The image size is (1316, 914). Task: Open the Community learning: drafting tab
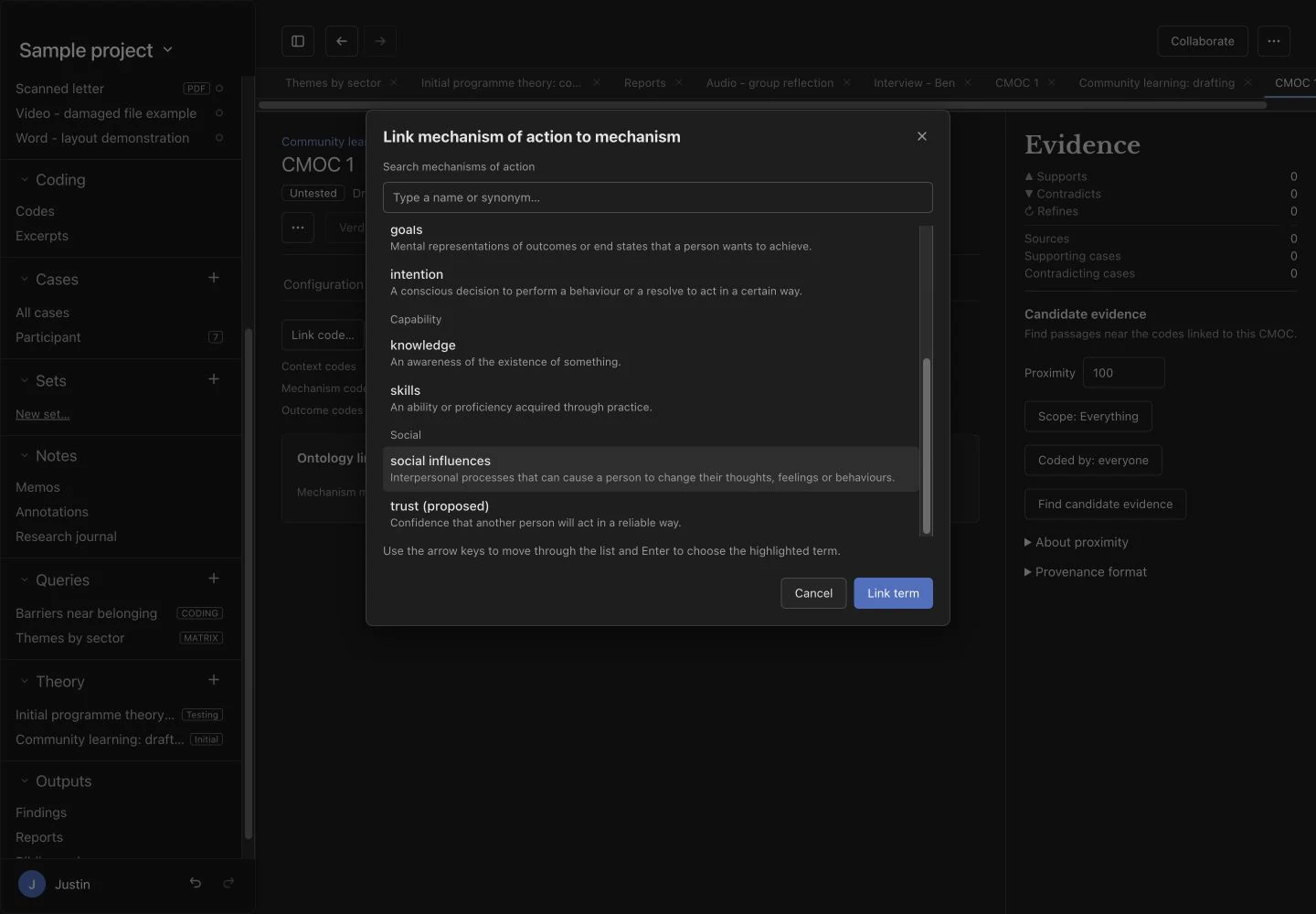click(1157, 82)
